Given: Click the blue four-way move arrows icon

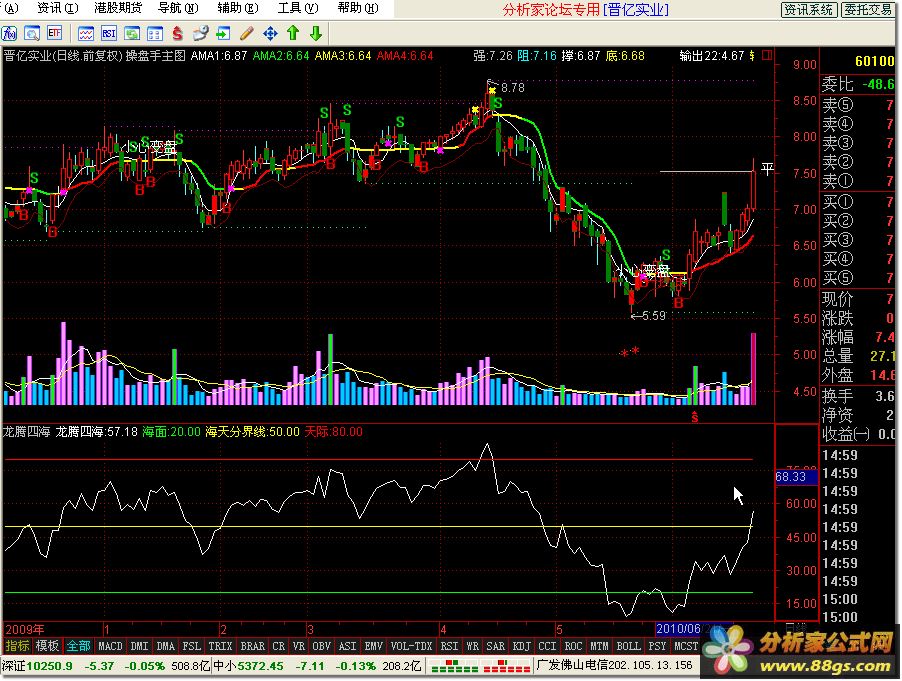Looking at the screenshot, I should [x=270, y=34].
